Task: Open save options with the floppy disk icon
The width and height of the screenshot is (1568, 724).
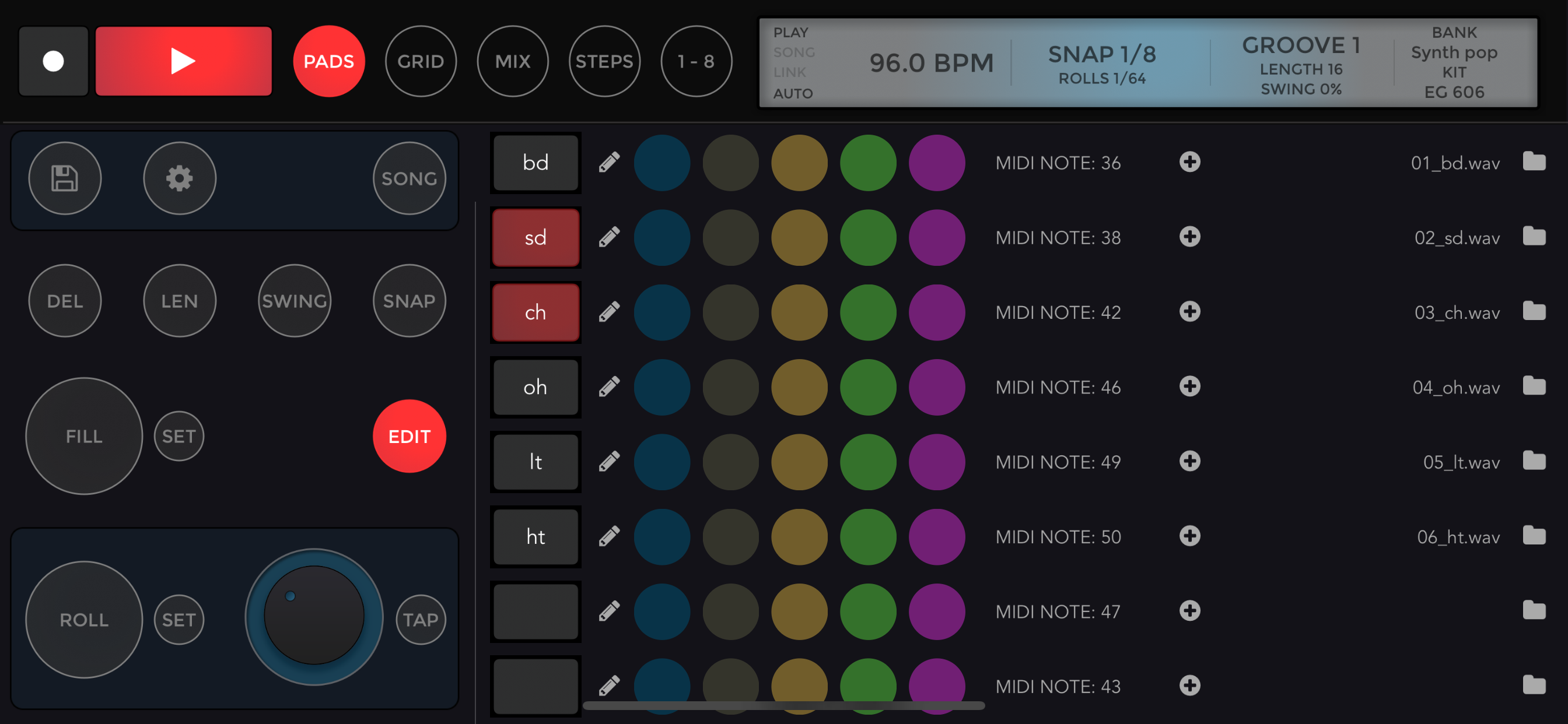Action: click(x=65, y=177)
